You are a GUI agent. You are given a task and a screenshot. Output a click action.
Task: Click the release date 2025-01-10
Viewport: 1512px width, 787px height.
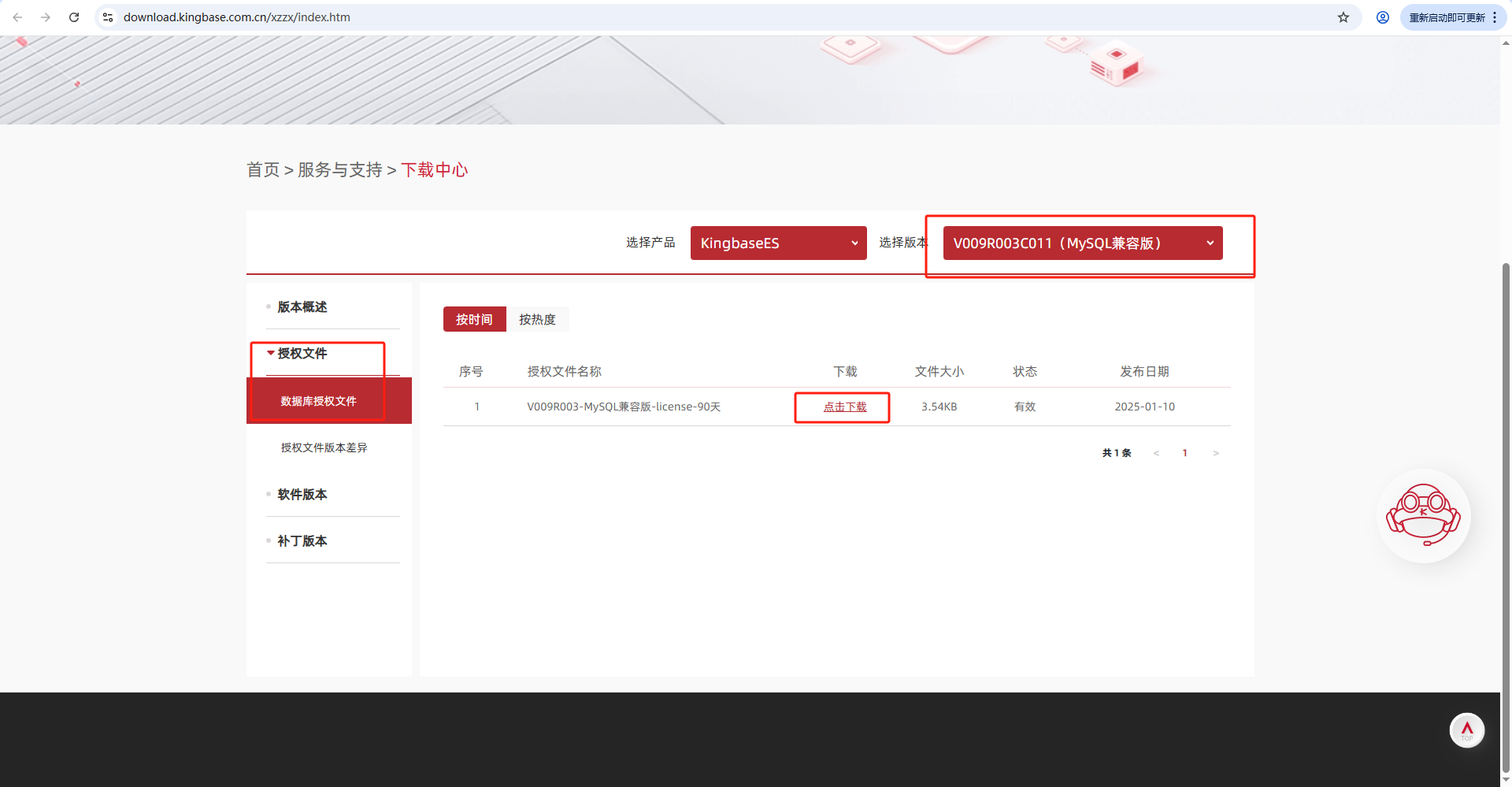tap(1145, 407)
